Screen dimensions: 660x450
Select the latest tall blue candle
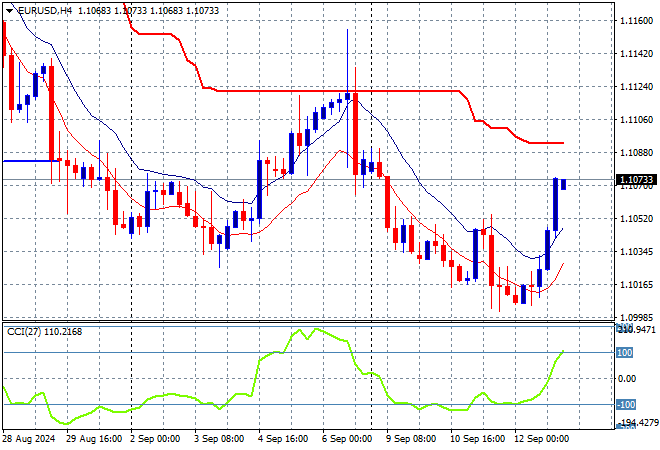[555, 205]
